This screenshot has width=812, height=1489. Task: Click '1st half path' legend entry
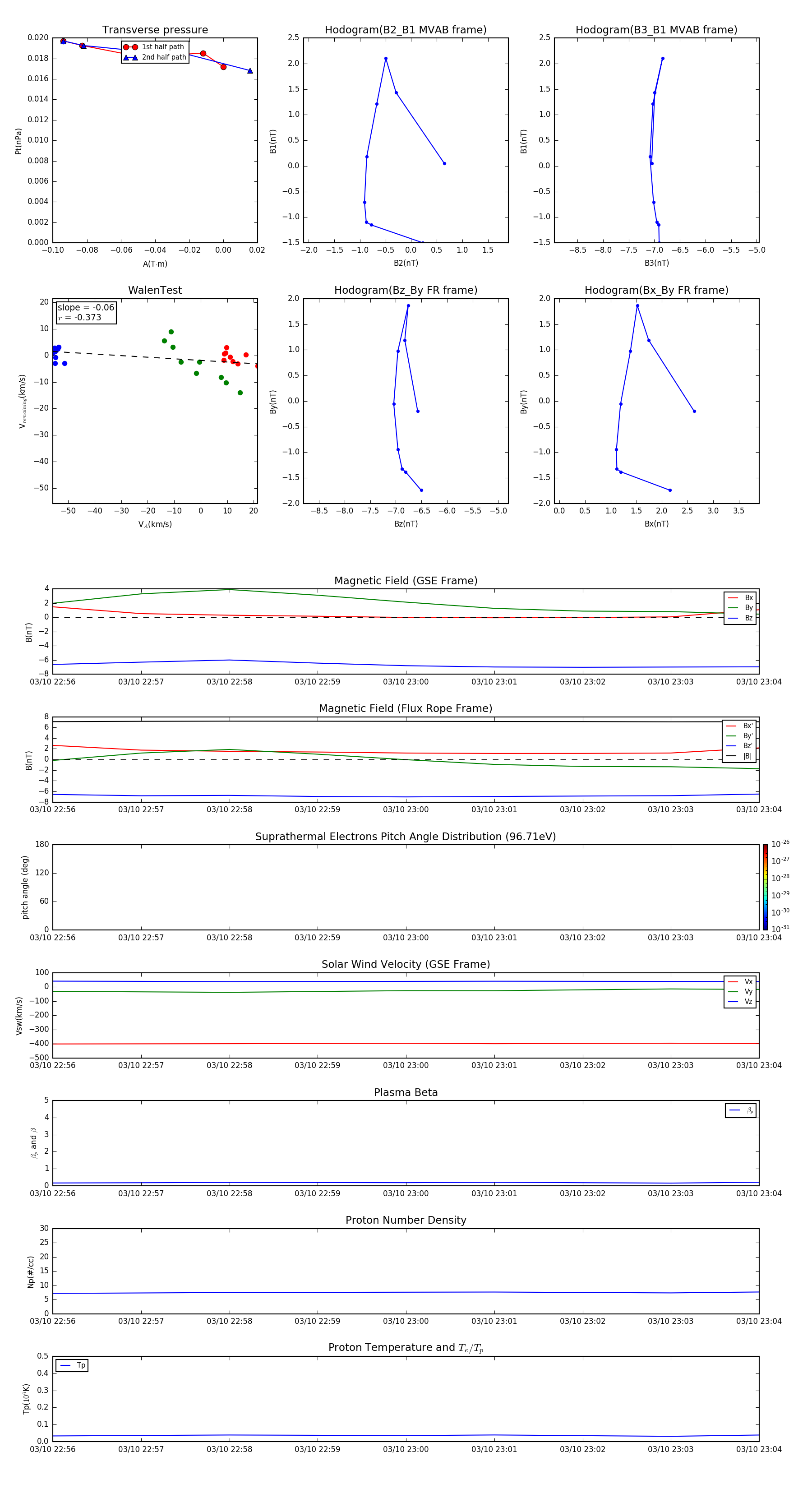tap(154, 47)
